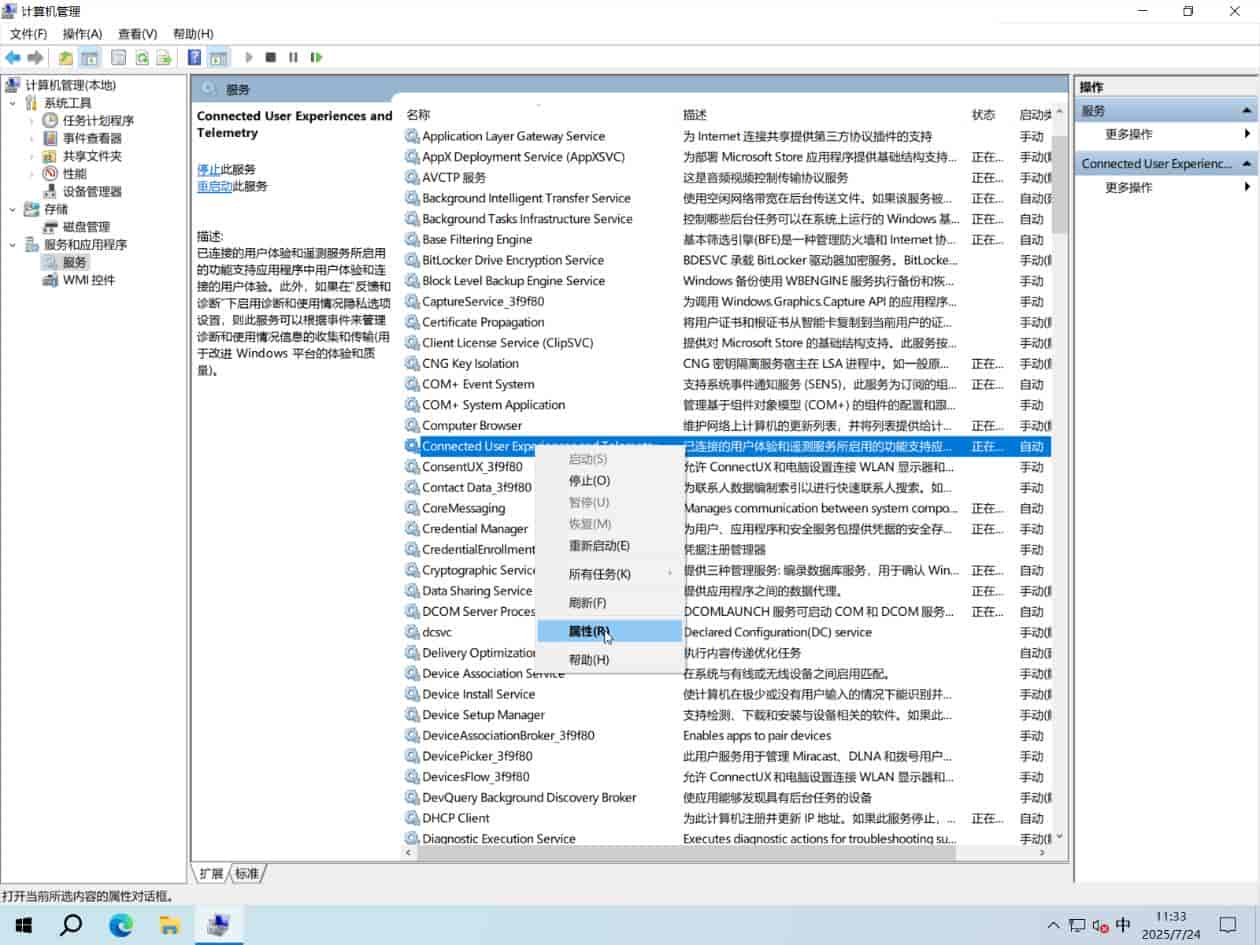Open 更多操作 submenu under 服务
Viewport: 1260px width, 945px height.
[1166, 134]
